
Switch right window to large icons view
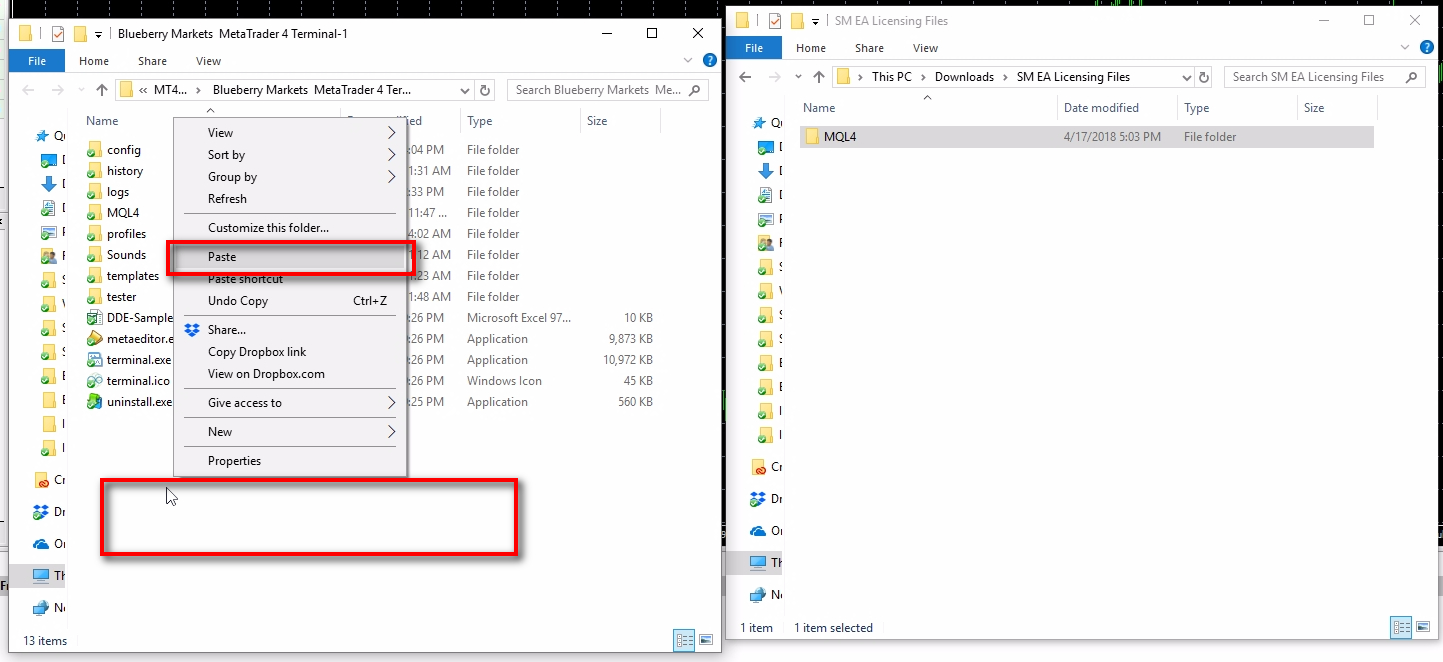click(x=1424, y=627)
